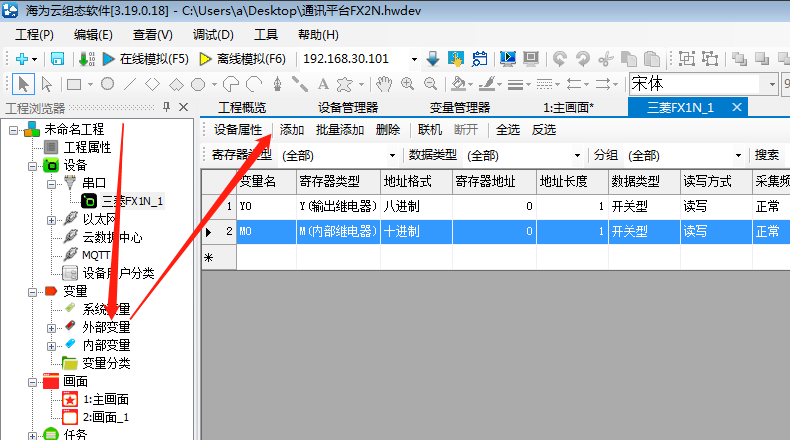This screenshot has height=440, width=790.
Task: Click the 批量添加 button
Action: pyautogui.click(x=340, y=130)
